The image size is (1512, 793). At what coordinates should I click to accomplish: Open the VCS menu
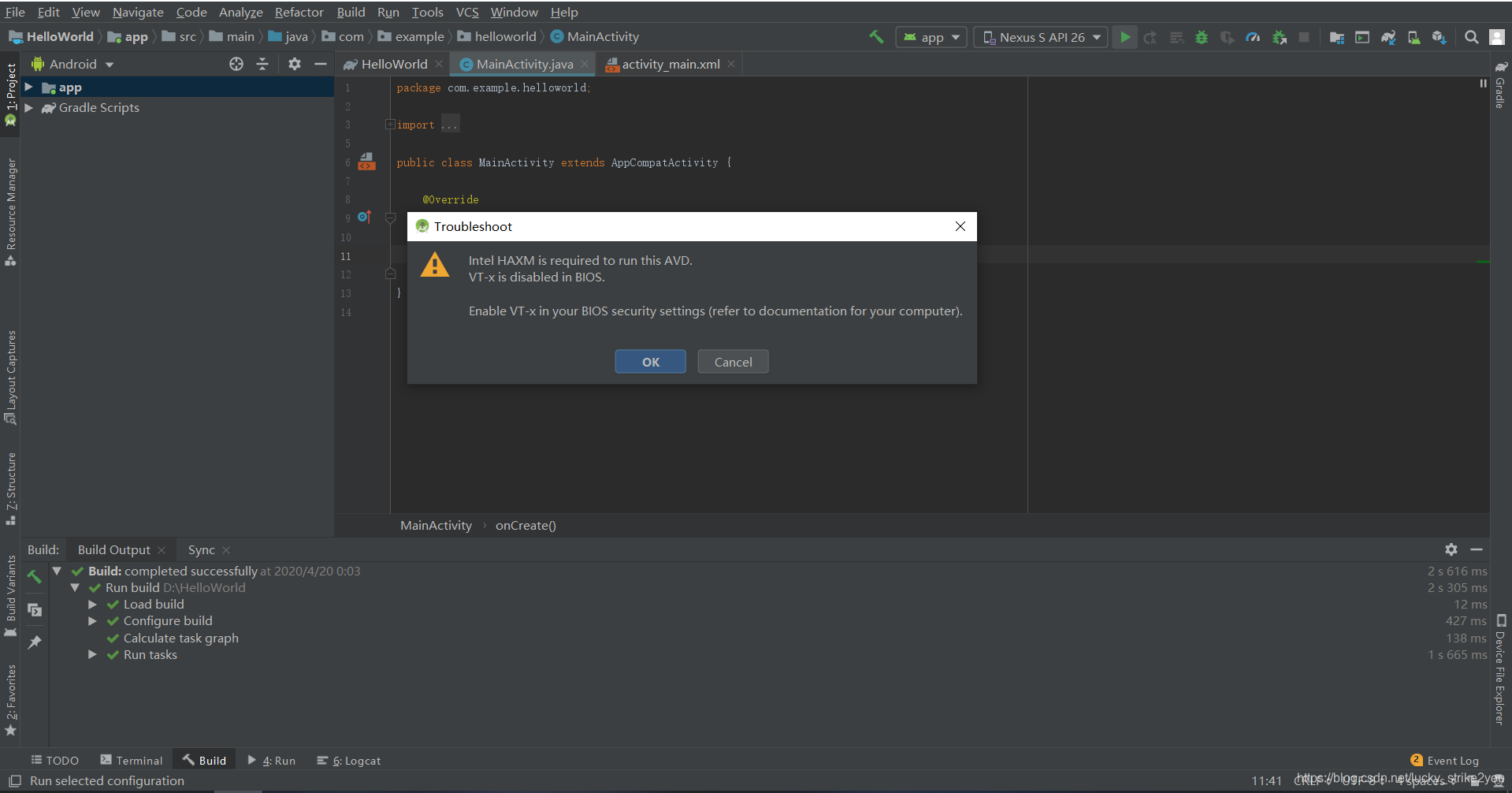[x=467, y=12]
